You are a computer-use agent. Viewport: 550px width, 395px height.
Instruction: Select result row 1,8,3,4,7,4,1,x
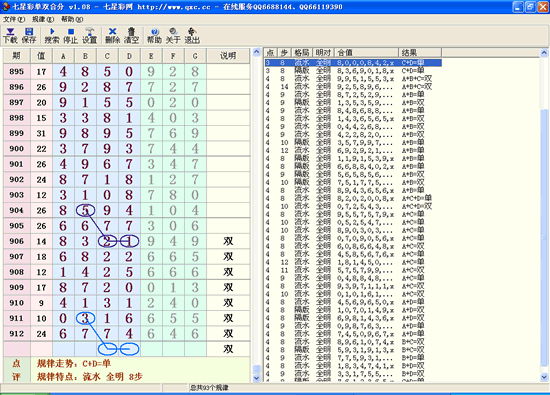353,366
